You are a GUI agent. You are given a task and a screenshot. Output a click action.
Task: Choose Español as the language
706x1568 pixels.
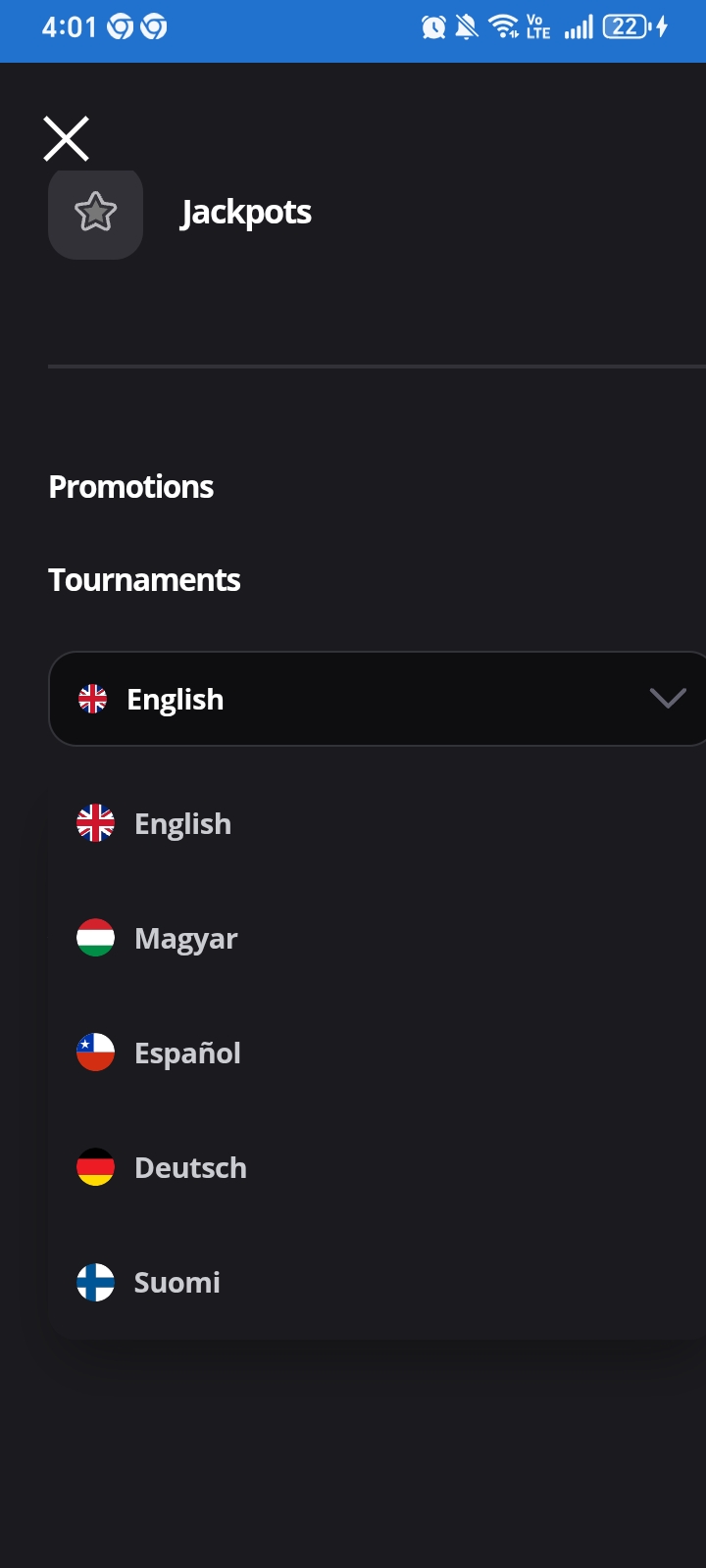[x=187, y=1053]
